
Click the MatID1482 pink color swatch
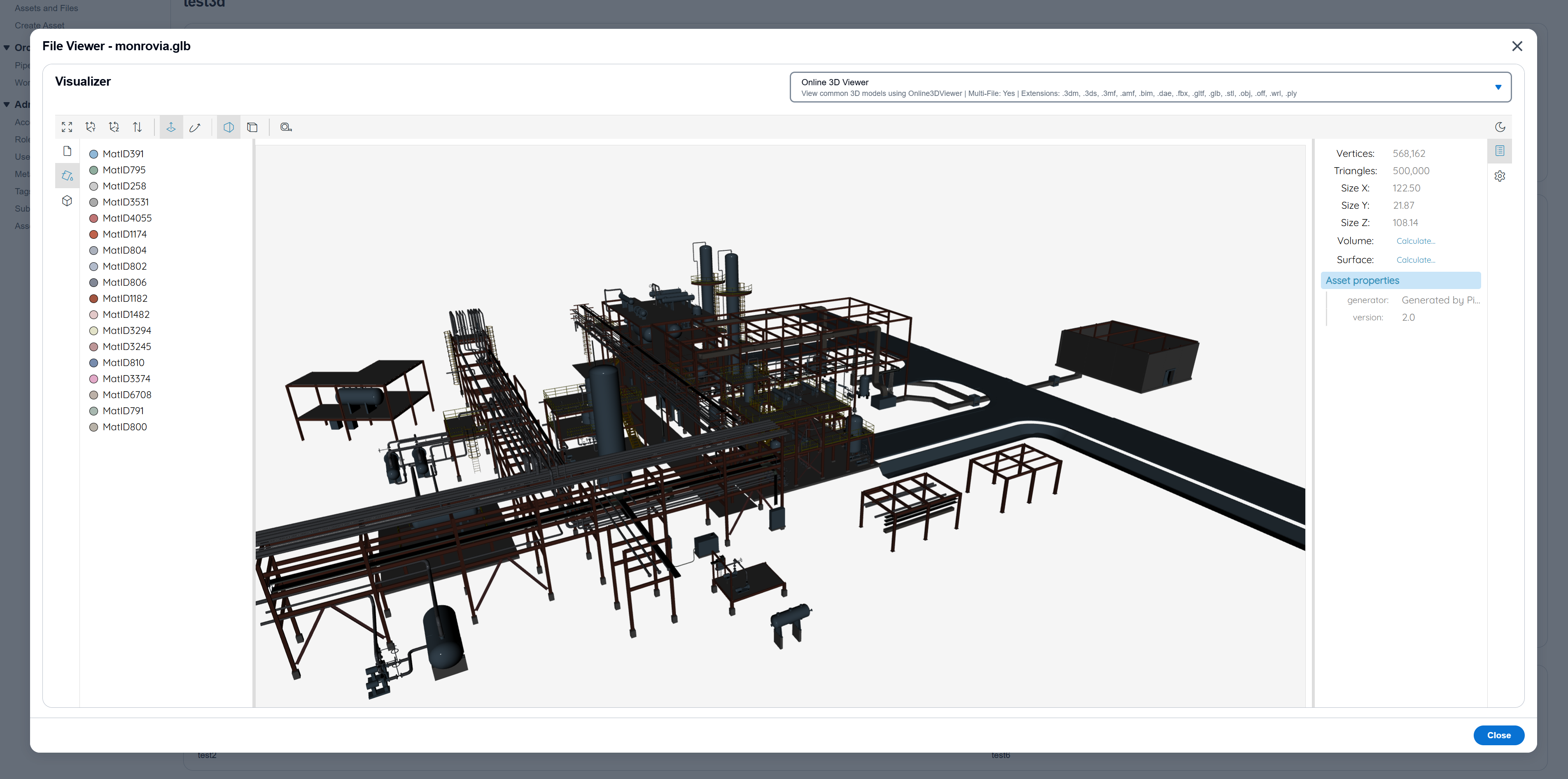click(x=94, y=315)
